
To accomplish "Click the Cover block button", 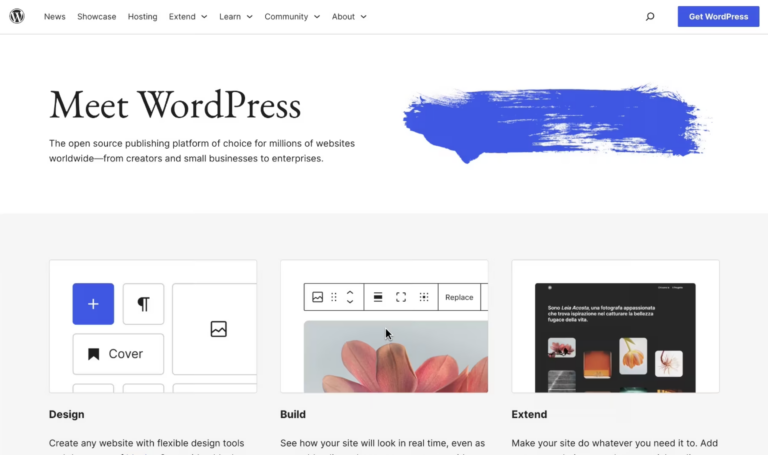I will [x=118, y=354].
